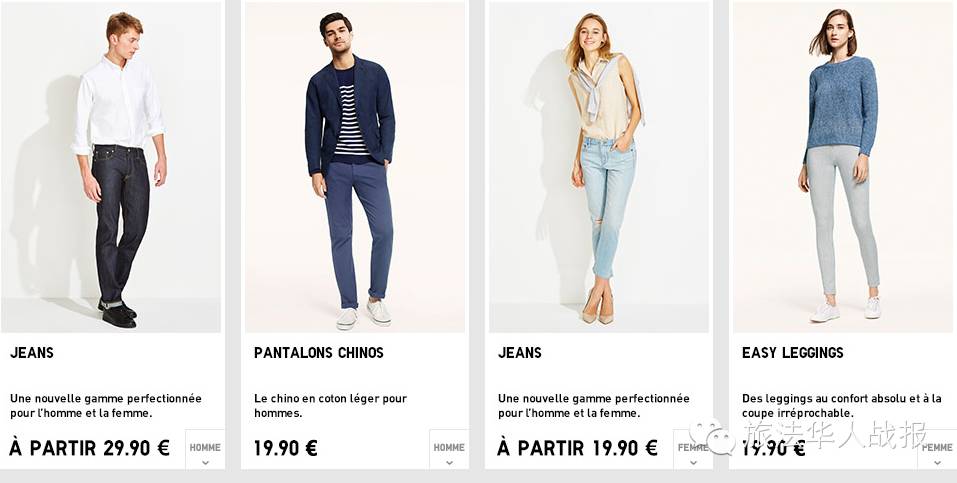
Task: Open the first JEANS title for men
Action: pos(32,353)
